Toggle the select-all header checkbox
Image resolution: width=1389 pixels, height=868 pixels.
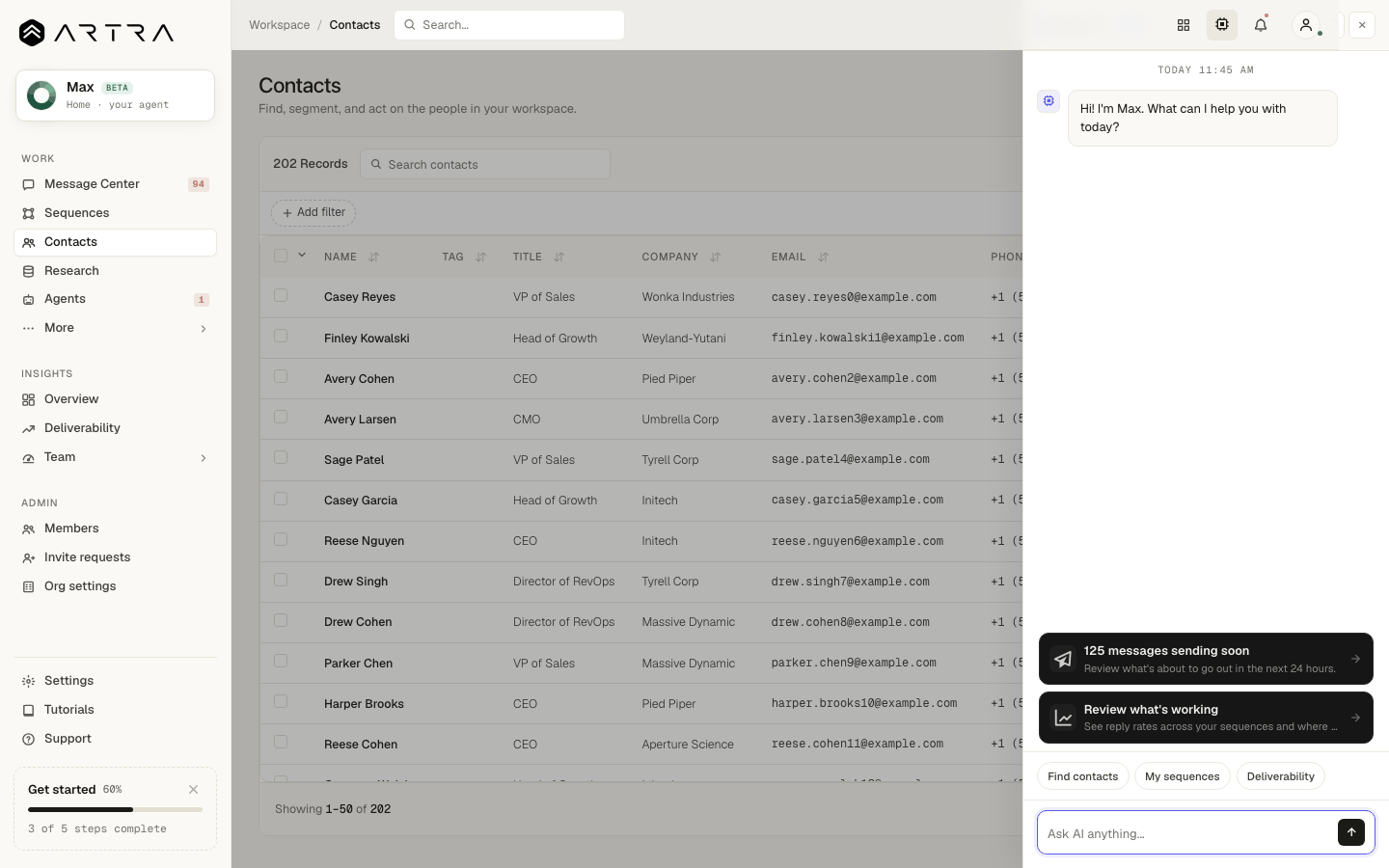click(x=281, y=256)
